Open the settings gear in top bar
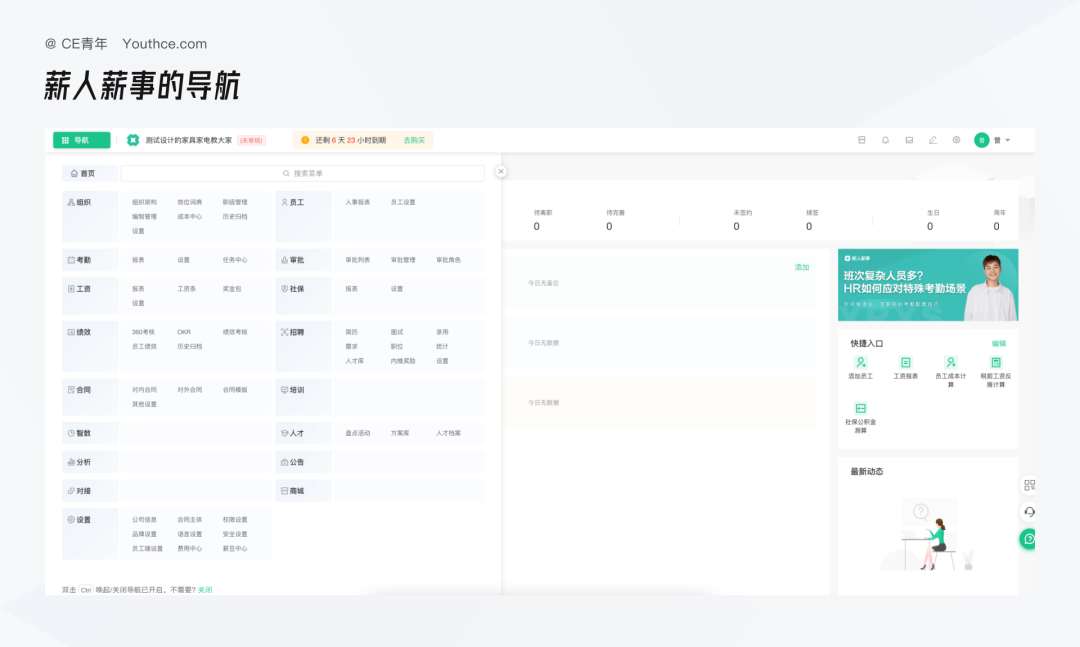1080x647 pixels. click(956, 140)
